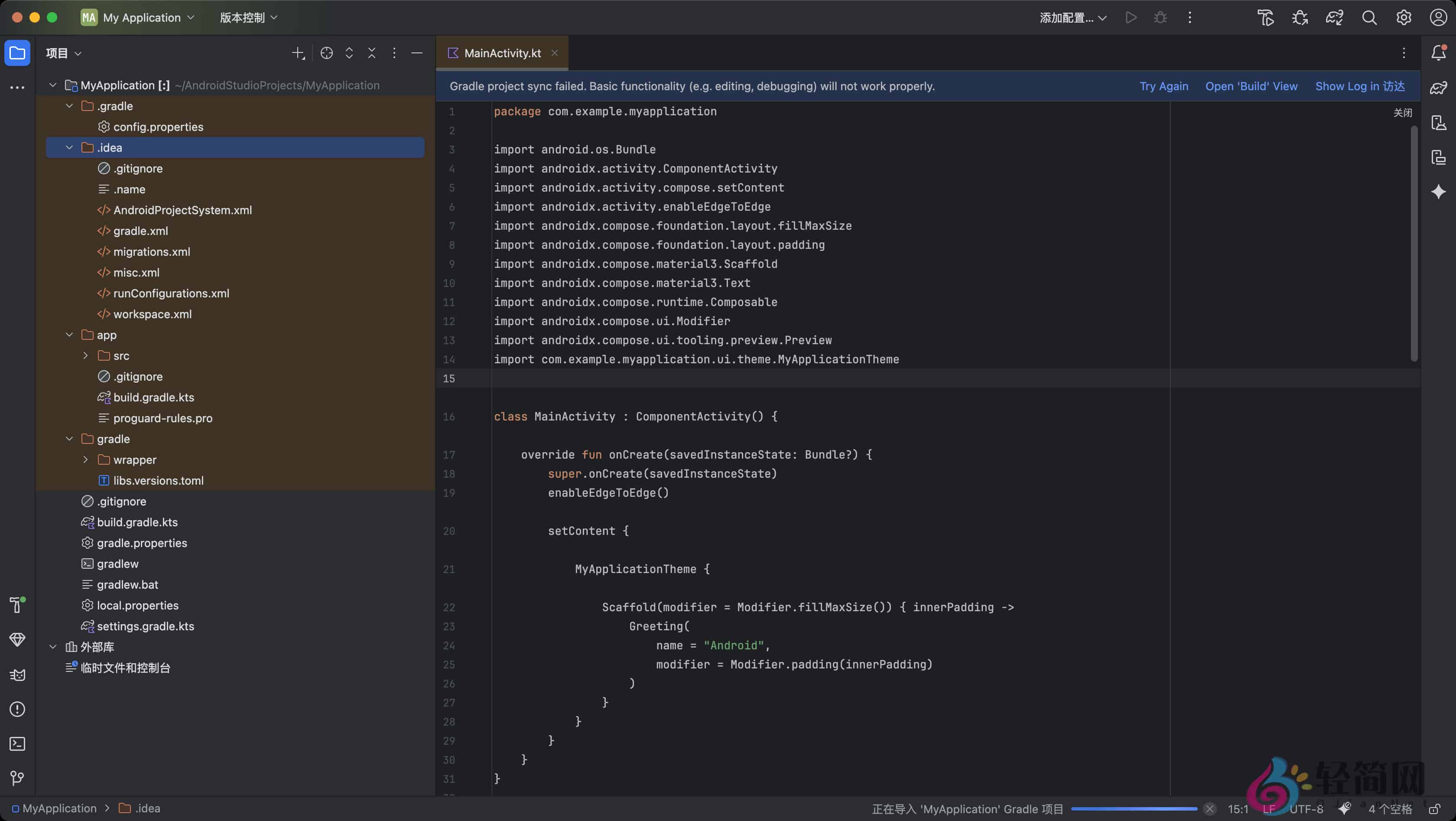Open the Gemini star panel

(x=1439, y=192)
